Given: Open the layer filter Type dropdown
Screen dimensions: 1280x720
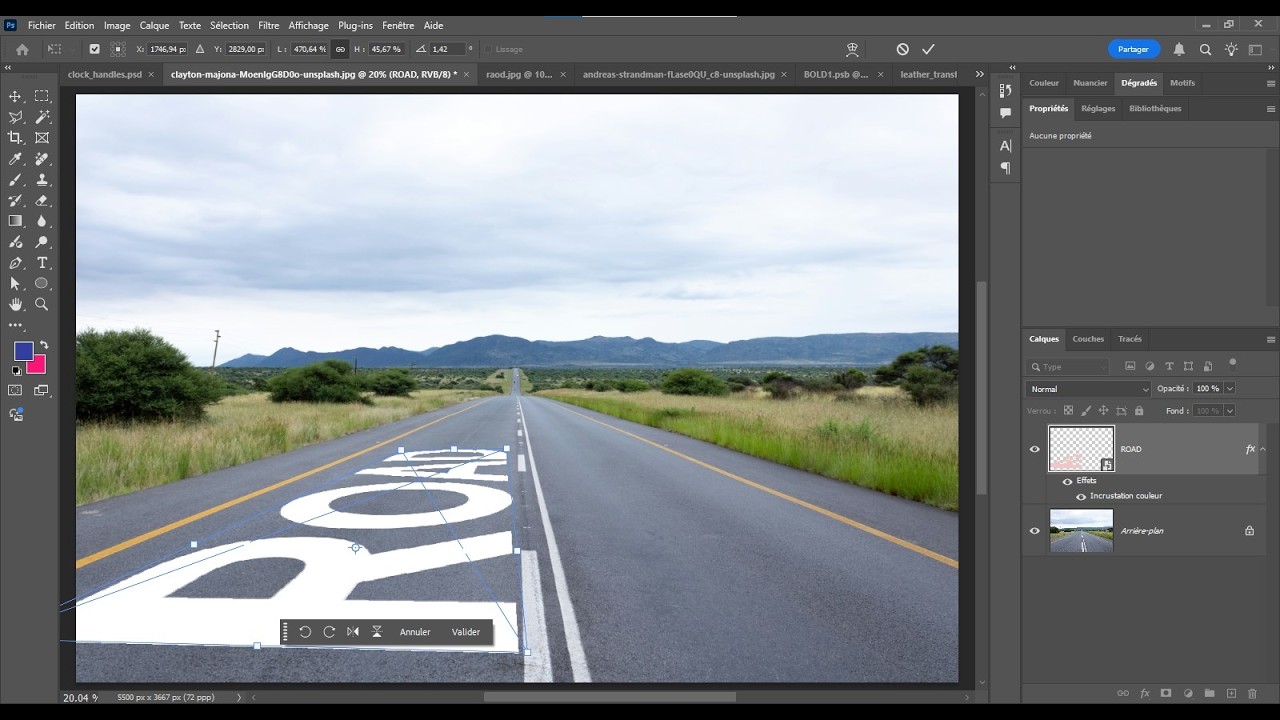Looking at the screenshot, I should click(x=1069, y=367).
